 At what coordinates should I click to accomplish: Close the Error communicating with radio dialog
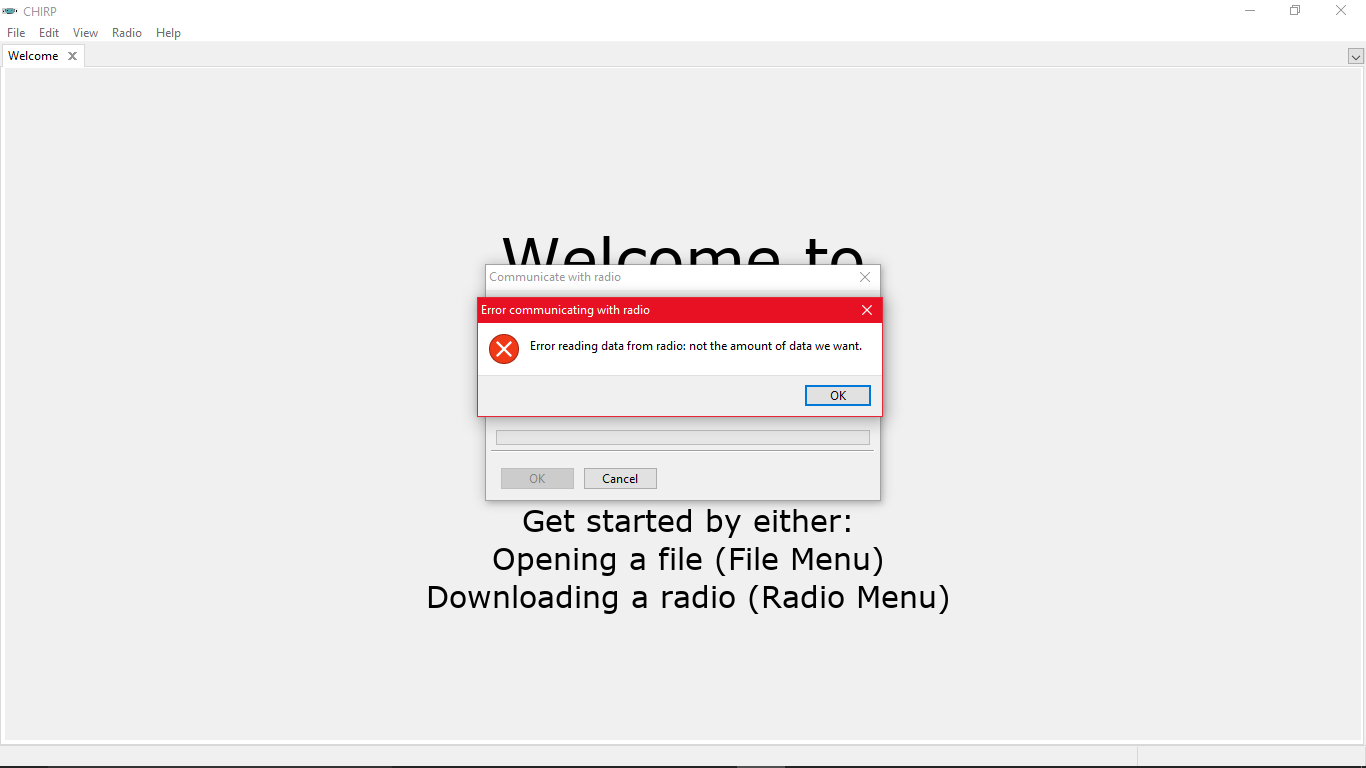(x=867, y=310)
